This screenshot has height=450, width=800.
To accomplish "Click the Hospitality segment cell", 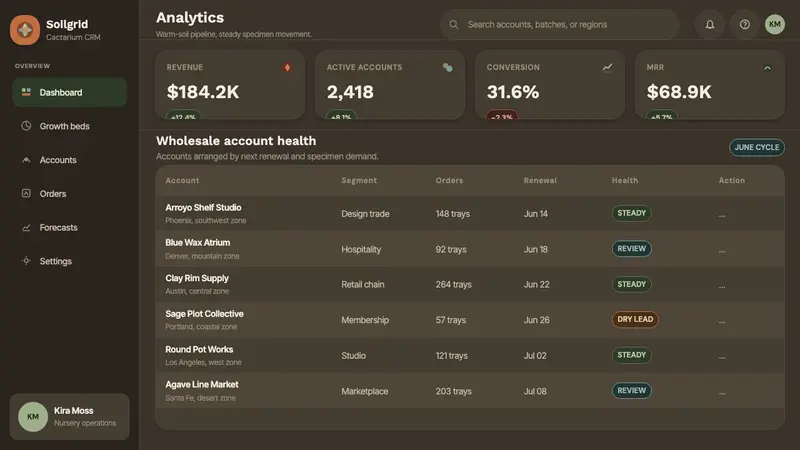I will (361, 249).
